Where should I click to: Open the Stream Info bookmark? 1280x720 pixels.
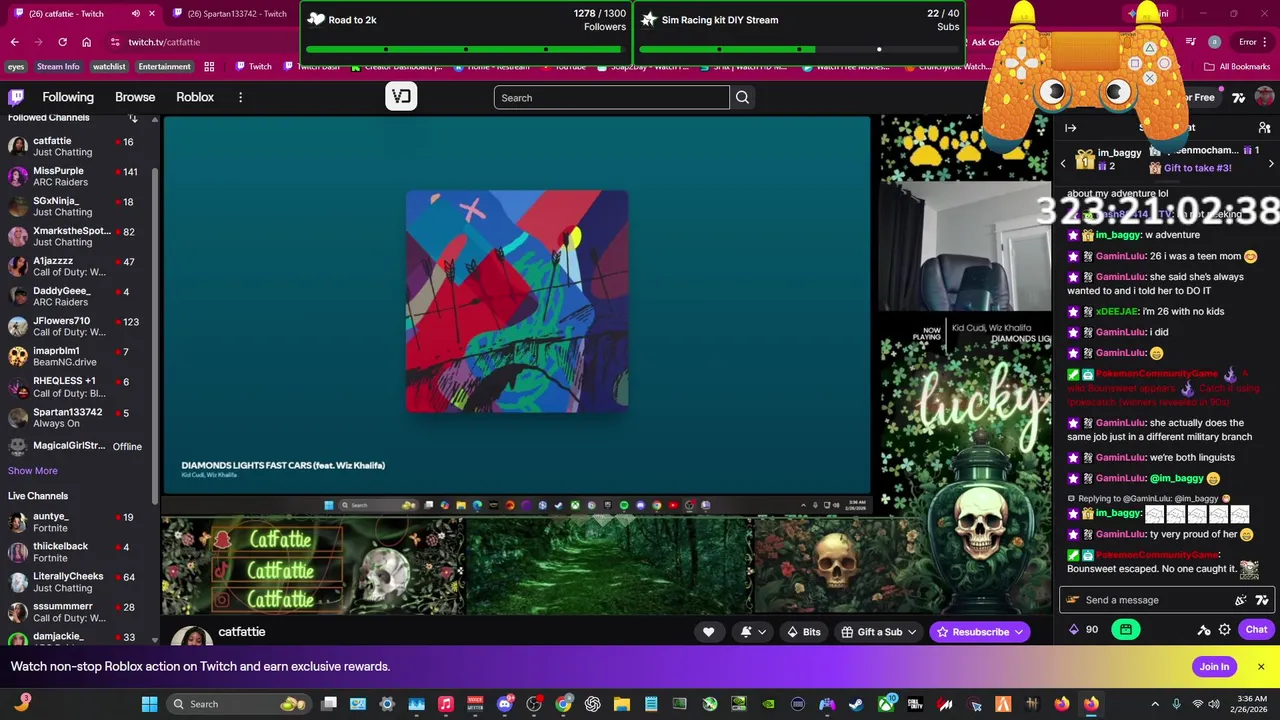[x=58, y=67]
